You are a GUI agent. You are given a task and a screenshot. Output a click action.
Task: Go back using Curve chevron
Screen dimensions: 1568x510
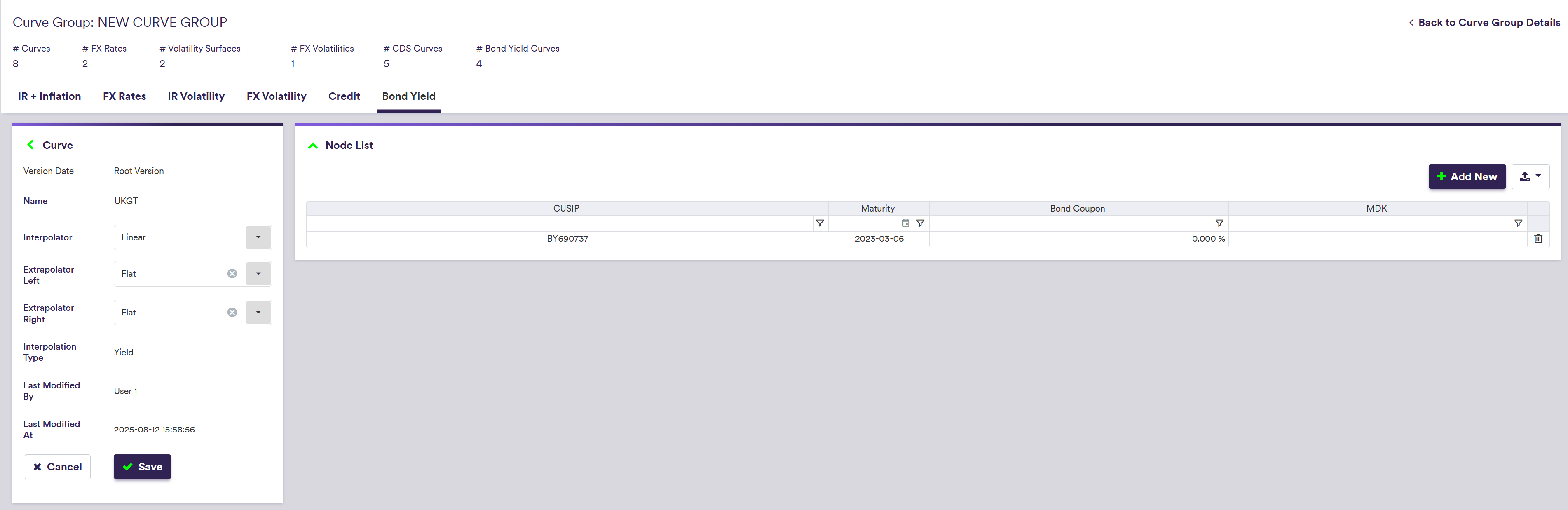pyautogui.click(x=30, y=145)
